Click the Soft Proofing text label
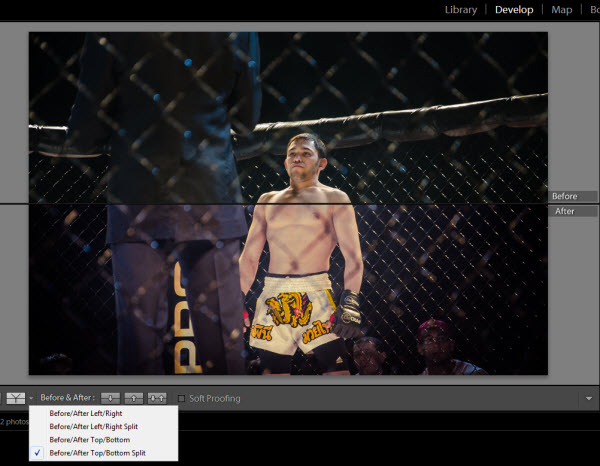This screenshot has height=466, width=600. pyautogui.click(x=214, y=398)
